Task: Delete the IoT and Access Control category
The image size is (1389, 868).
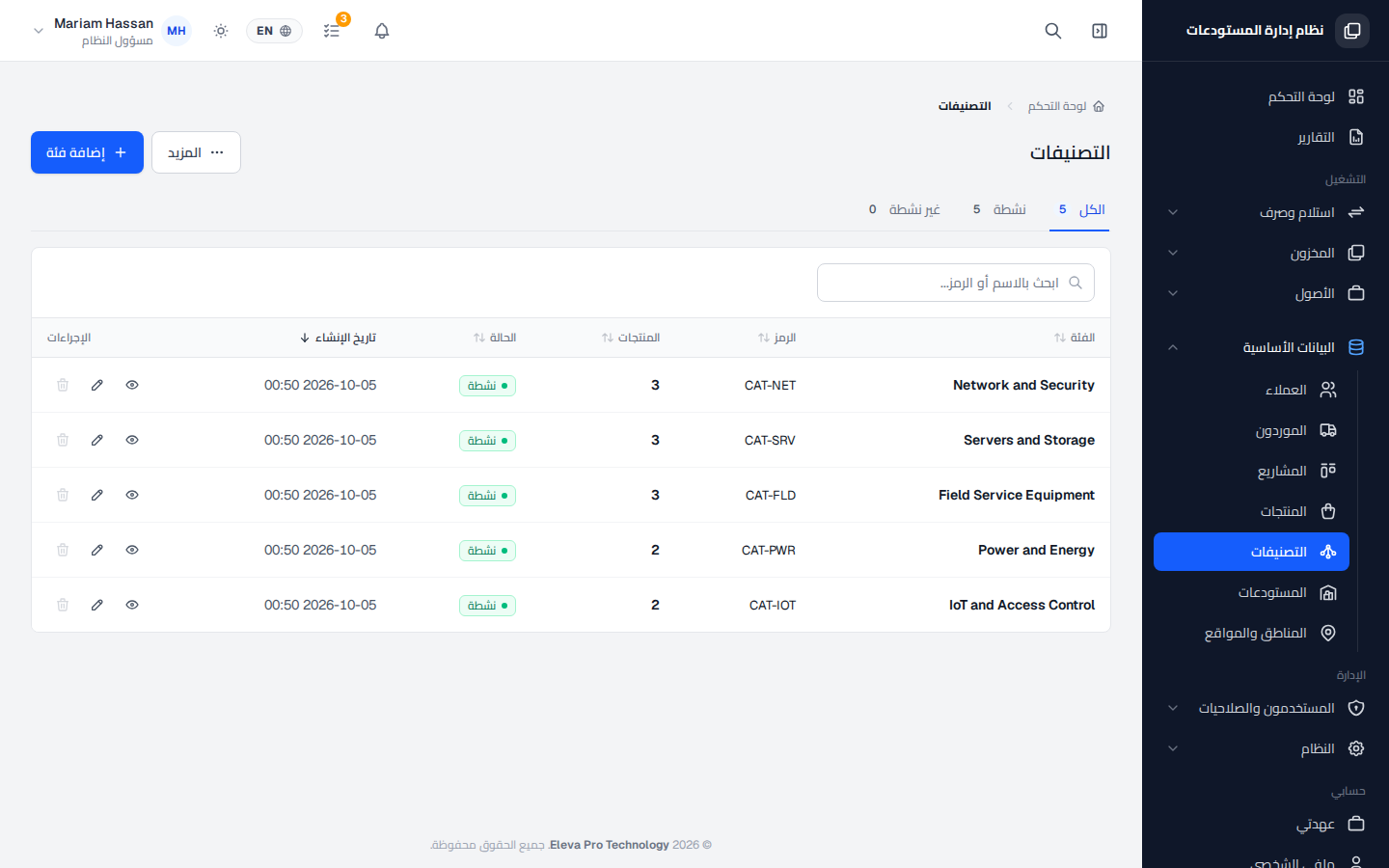Action: [x=63, y=605]
